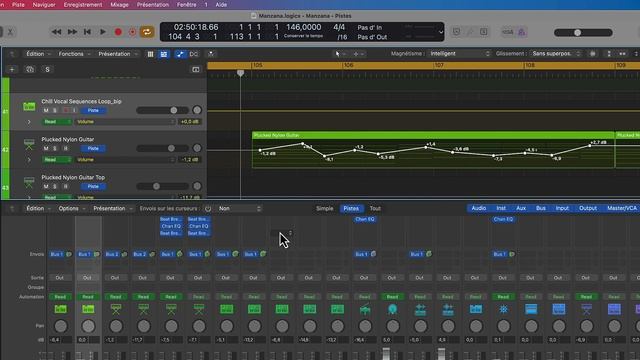Viewport: 640px width, 360px height.
Task: Click the global tracks icon above the track headers
Action: (x=196, y=69)
